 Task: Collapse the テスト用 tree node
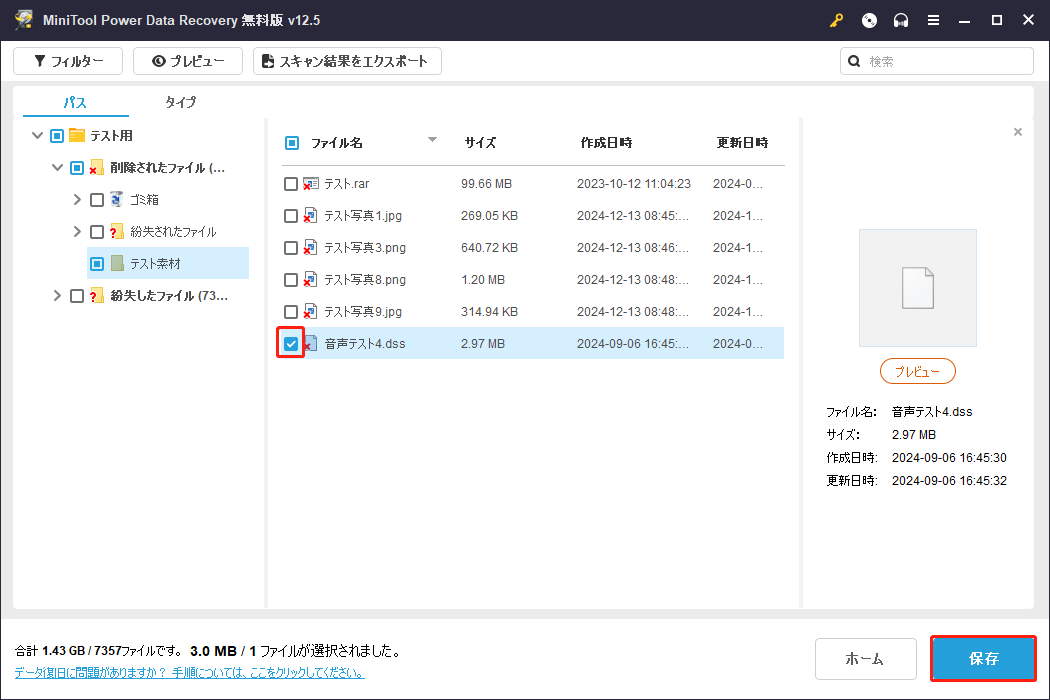coord(38,135)
